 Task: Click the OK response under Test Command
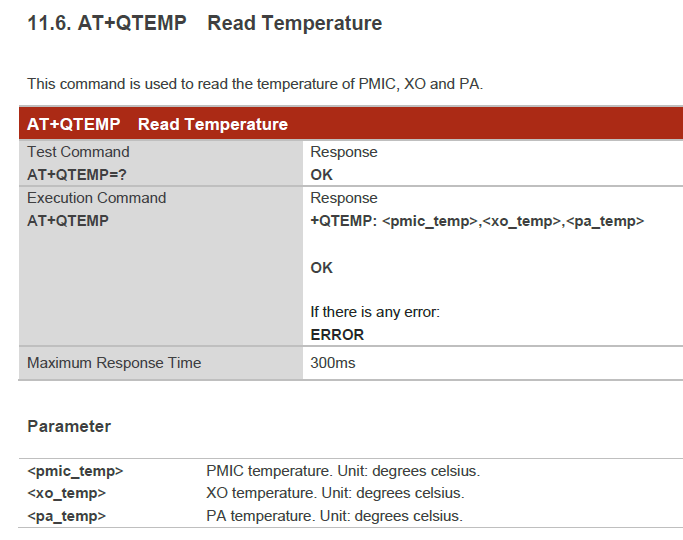point(322,174)
